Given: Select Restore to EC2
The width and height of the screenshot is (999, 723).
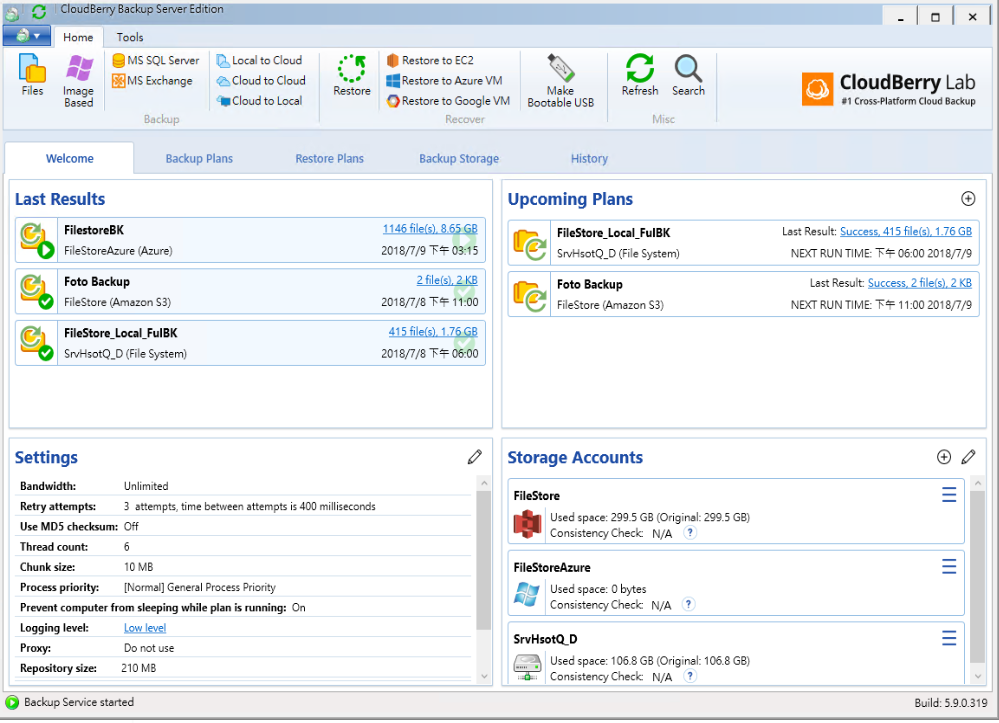Looking at the screenshot, I should [430, 61].
